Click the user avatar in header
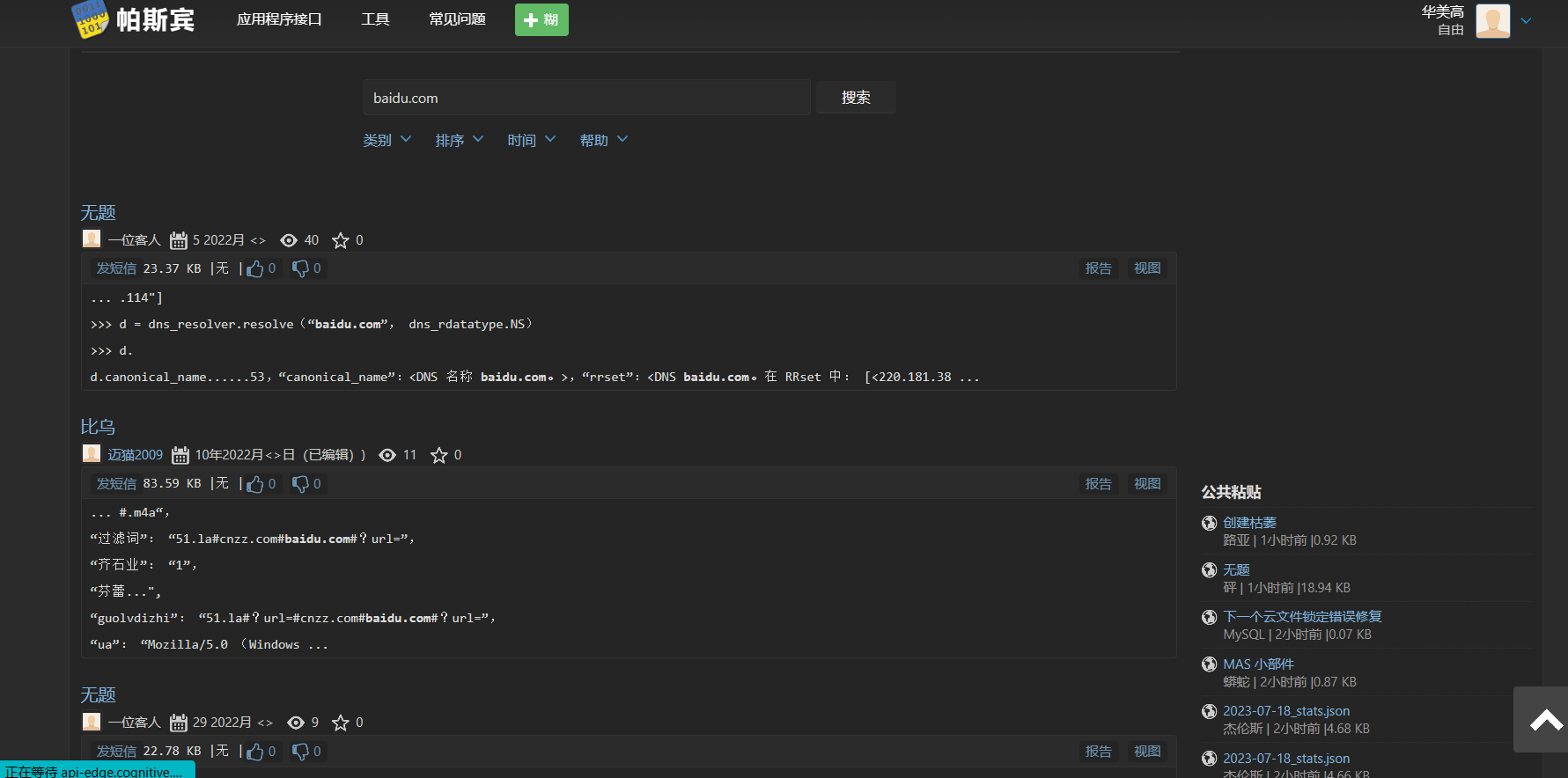The width and height of the screenshot is (1568, 778). pyautogui.click(x=1493, y=20)
